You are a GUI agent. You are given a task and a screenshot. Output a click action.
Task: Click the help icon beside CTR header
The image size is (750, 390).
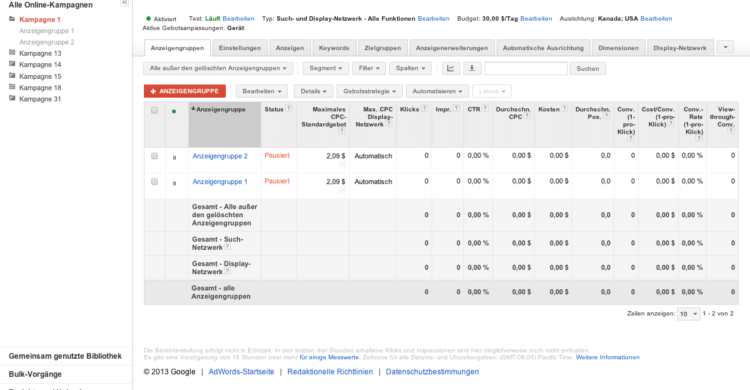(485, 109)
